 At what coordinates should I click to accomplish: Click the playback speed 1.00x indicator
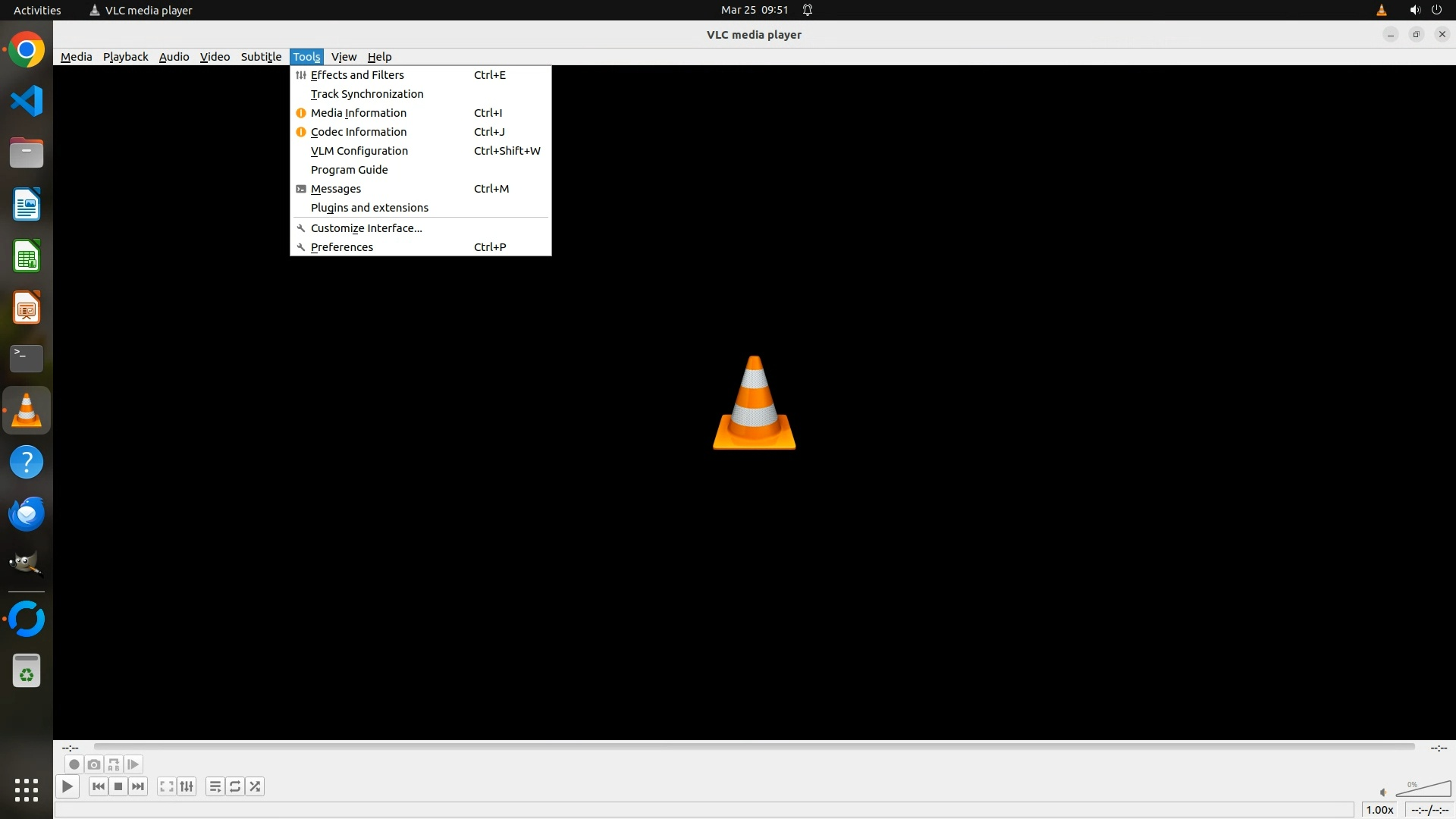(x=1379, y=810)
